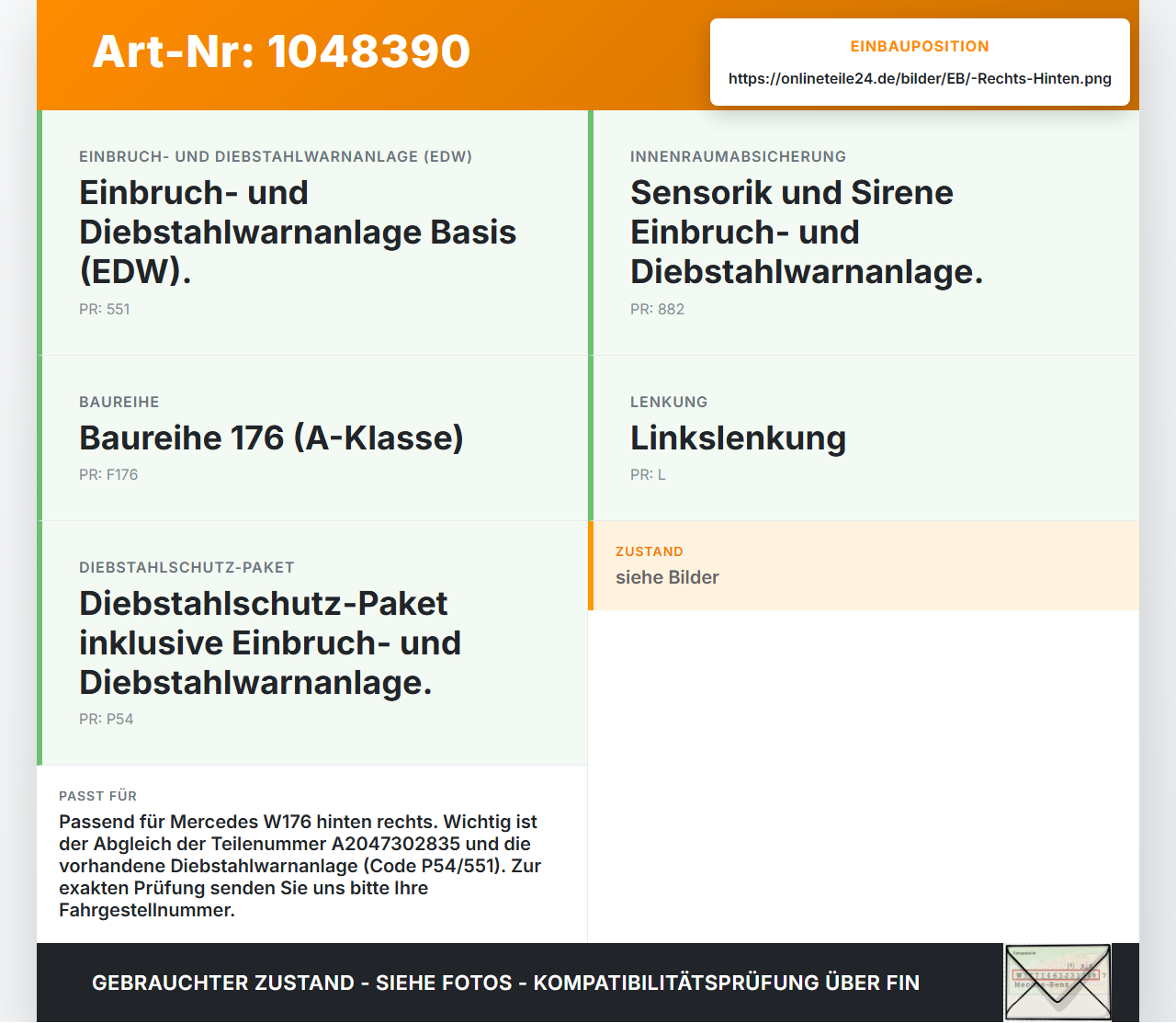Click the GEBRAUCHTER ZUSTAND footer banner text
The width and height of the screenshot is (1176, 1023).
click(x=505, y=983)
